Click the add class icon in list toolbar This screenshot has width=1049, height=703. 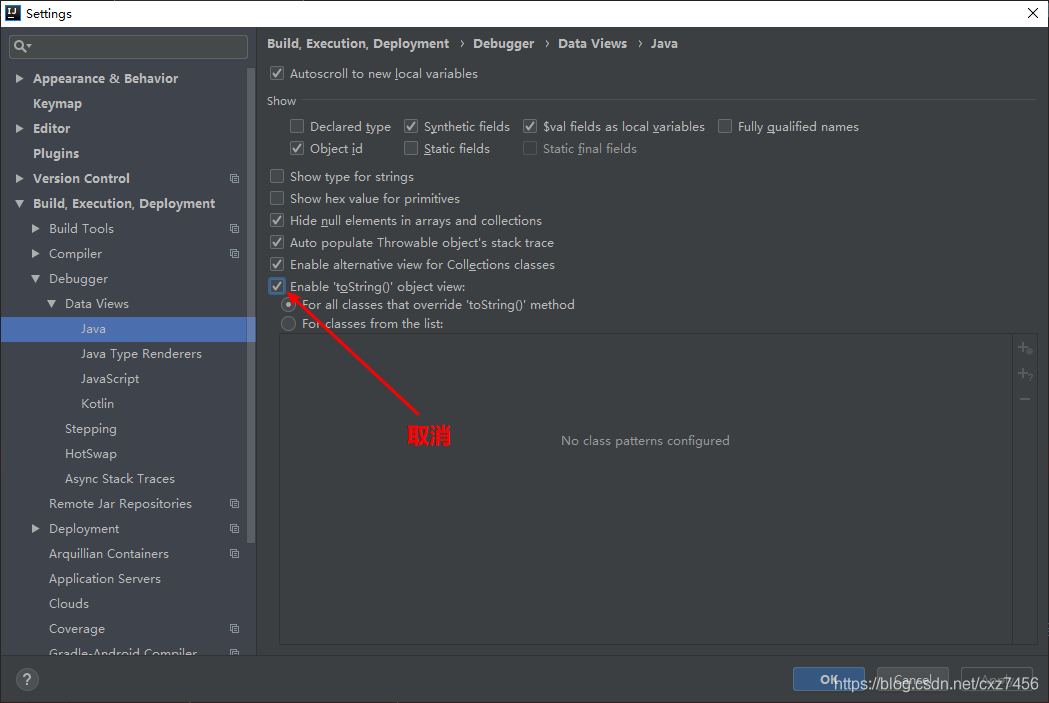pyautogui.click(x=1025, y=348)
